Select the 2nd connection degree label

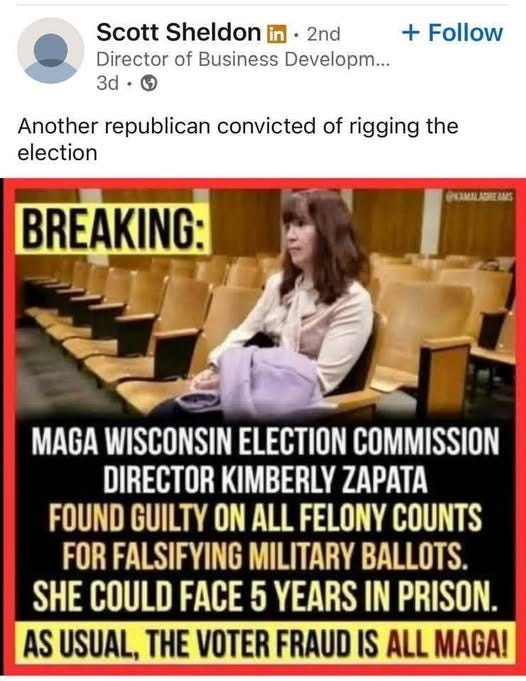(324, 34)
